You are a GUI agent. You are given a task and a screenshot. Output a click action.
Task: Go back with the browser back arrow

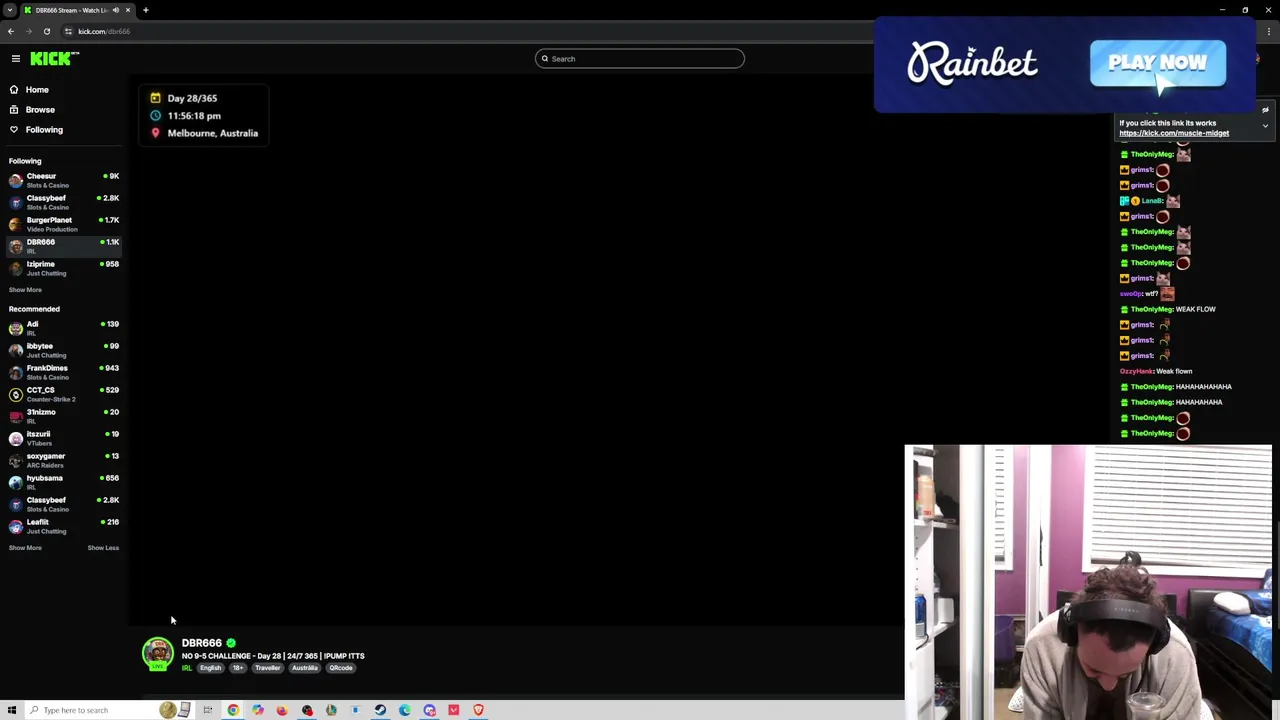coord(11,31)
